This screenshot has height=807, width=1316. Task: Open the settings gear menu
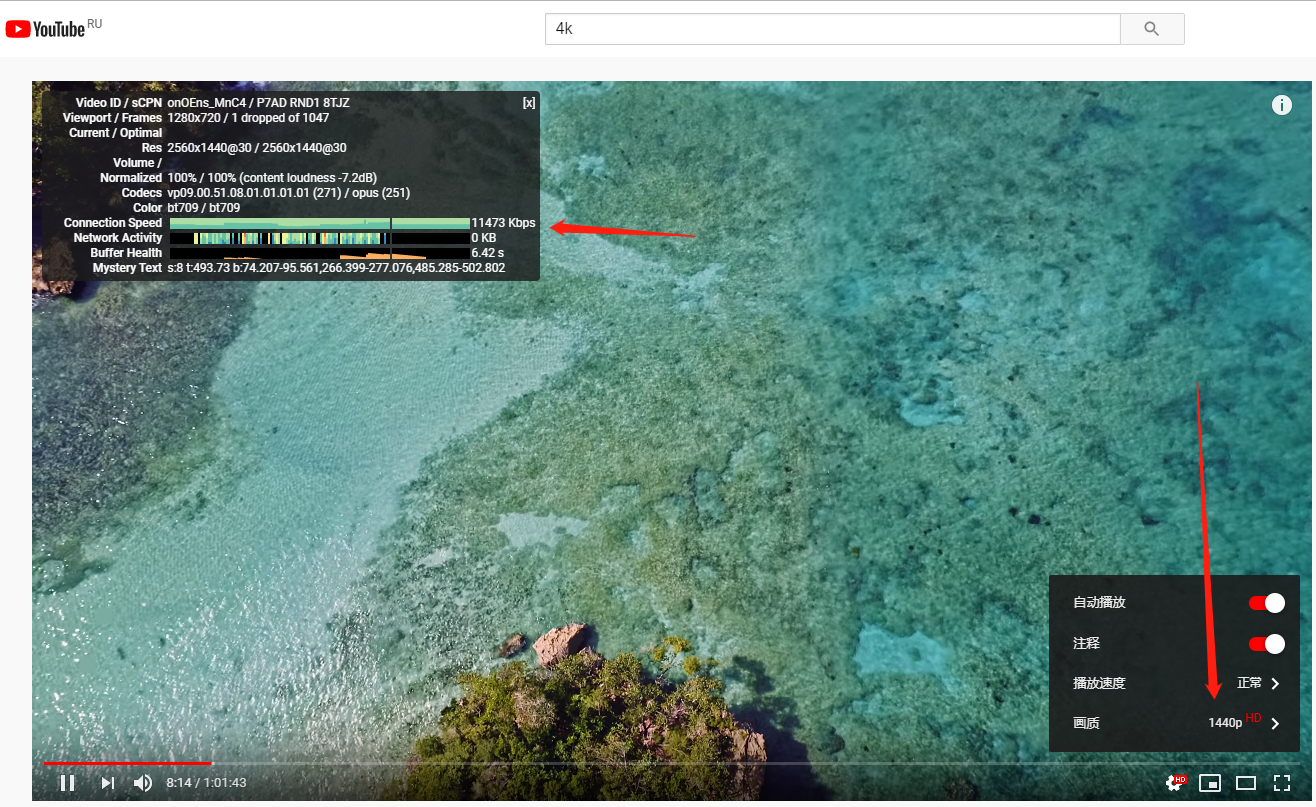tap(1174, 783)
